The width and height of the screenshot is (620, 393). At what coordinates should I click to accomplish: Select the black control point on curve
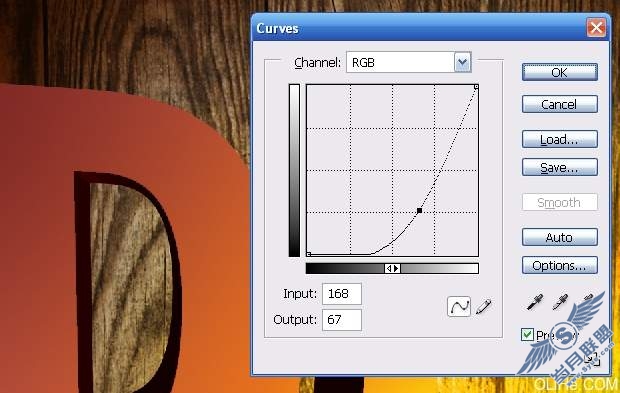[x=420, y=211]
